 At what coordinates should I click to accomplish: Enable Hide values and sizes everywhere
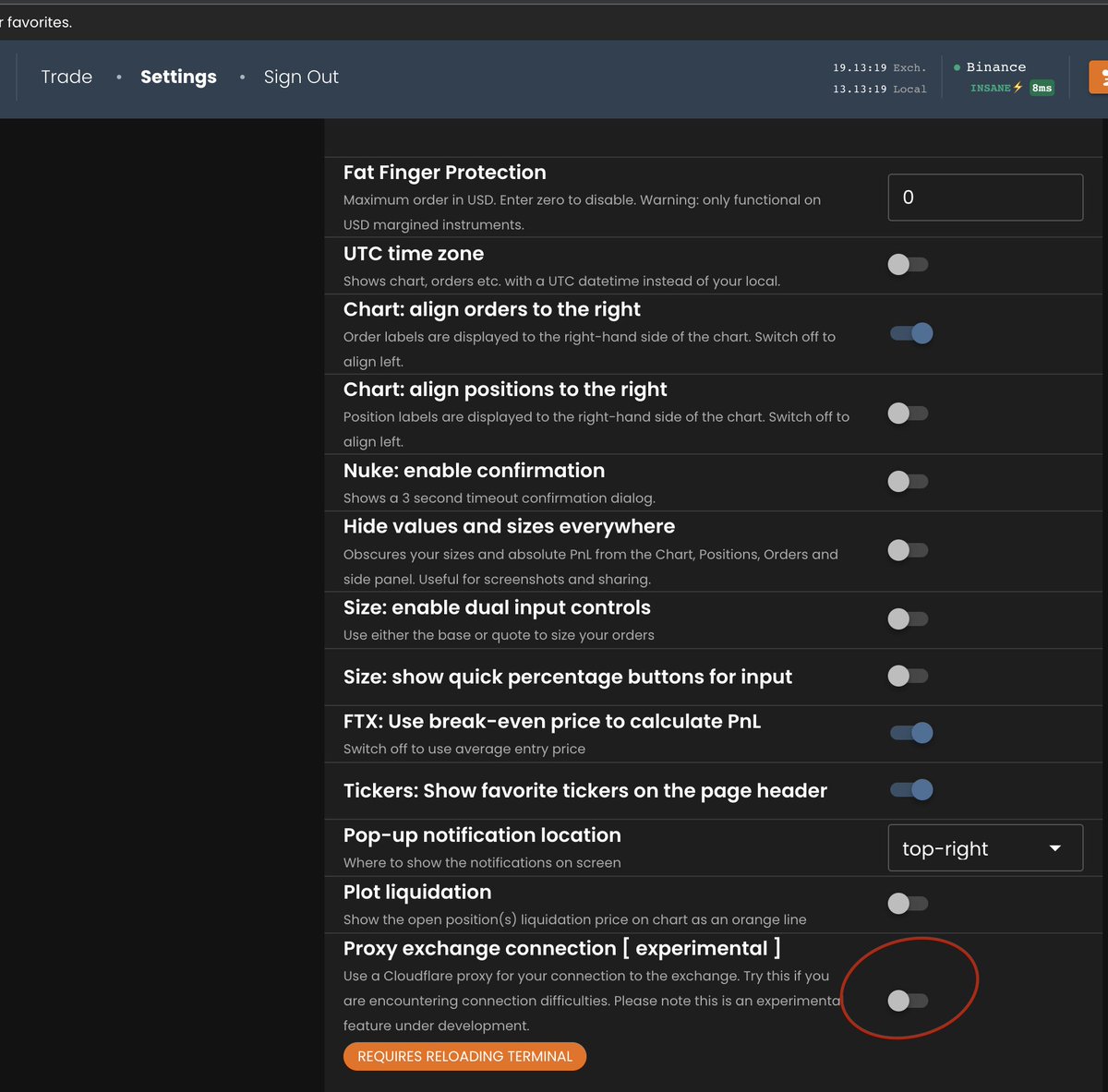[x=908, y=550]
